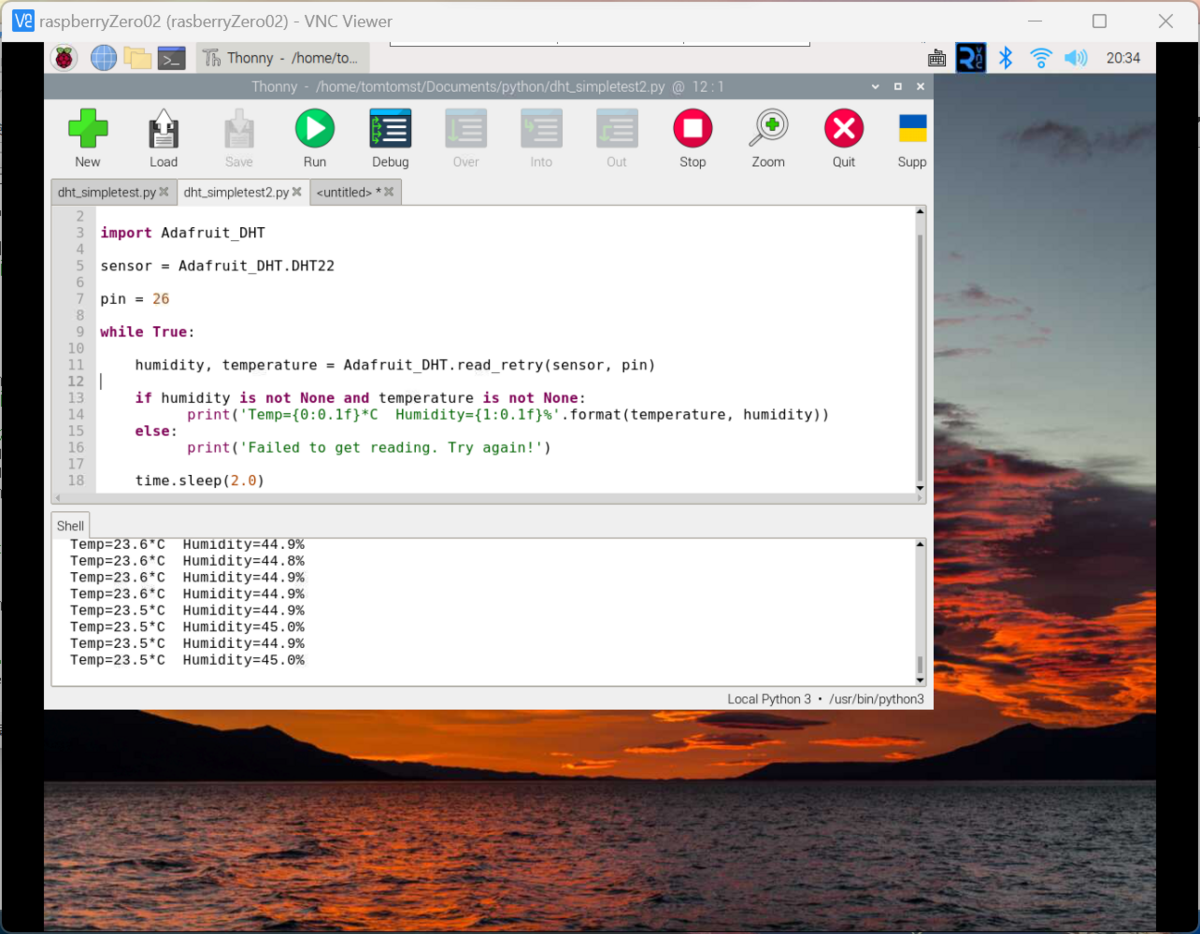Click the read_retry(sensor, pin) line

pos(395,365)
